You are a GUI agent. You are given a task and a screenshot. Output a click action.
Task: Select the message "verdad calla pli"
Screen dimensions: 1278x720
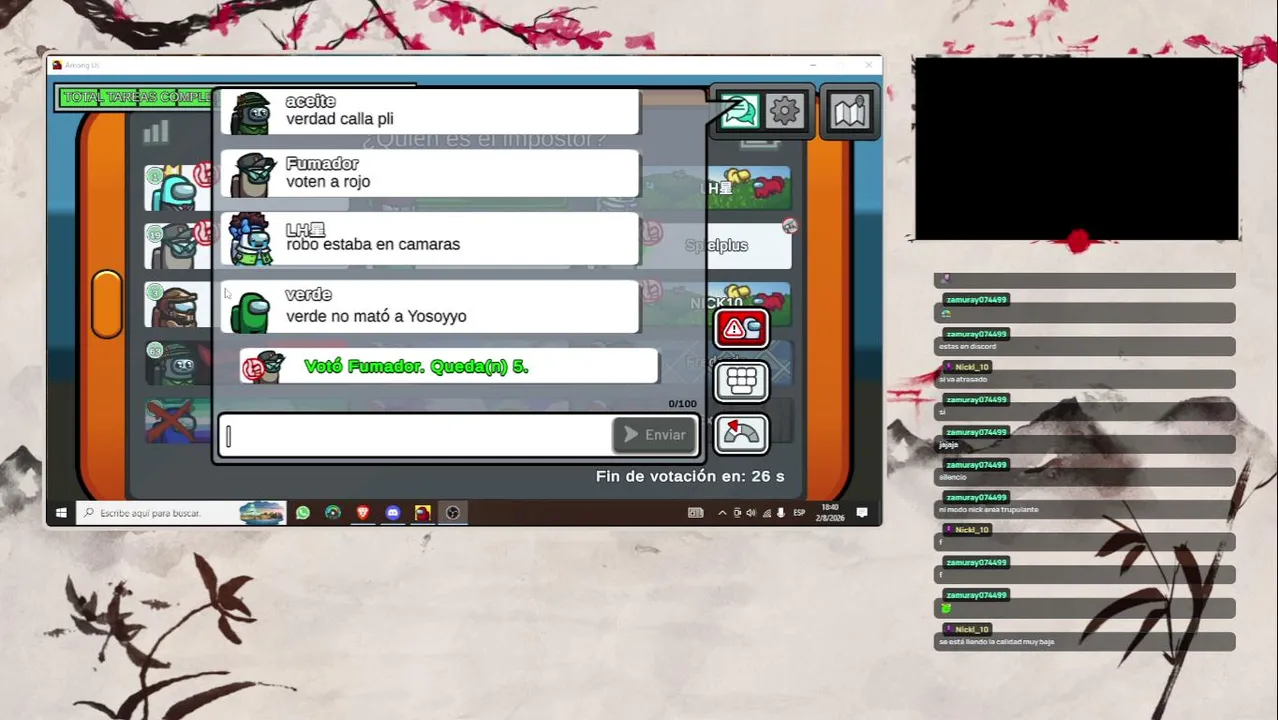340,119
